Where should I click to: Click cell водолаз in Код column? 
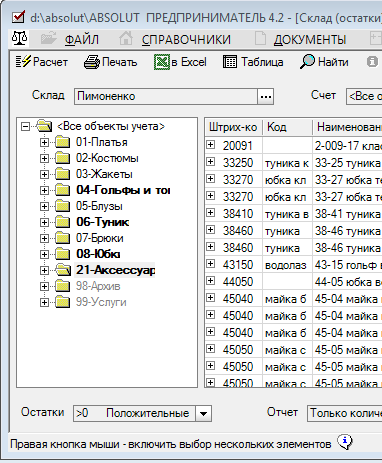click(287, 265)
